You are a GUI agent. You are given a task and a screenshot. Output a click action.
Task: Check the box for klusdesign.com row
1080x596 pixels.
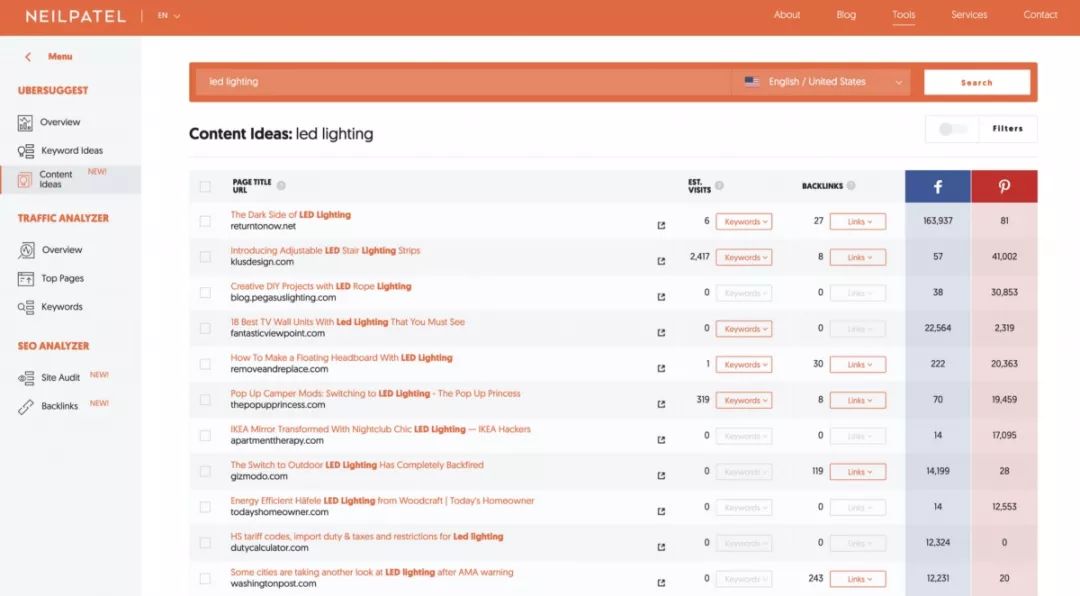(x=205, y=257)
